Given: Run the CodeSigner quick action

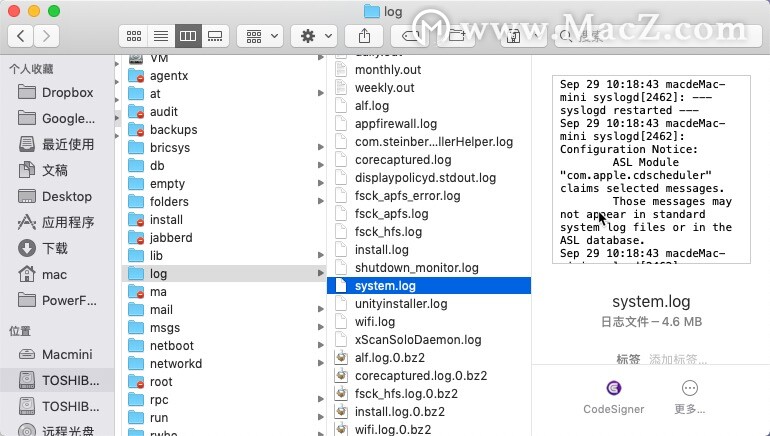Looking at the screenshot, I should click(613, 397).
